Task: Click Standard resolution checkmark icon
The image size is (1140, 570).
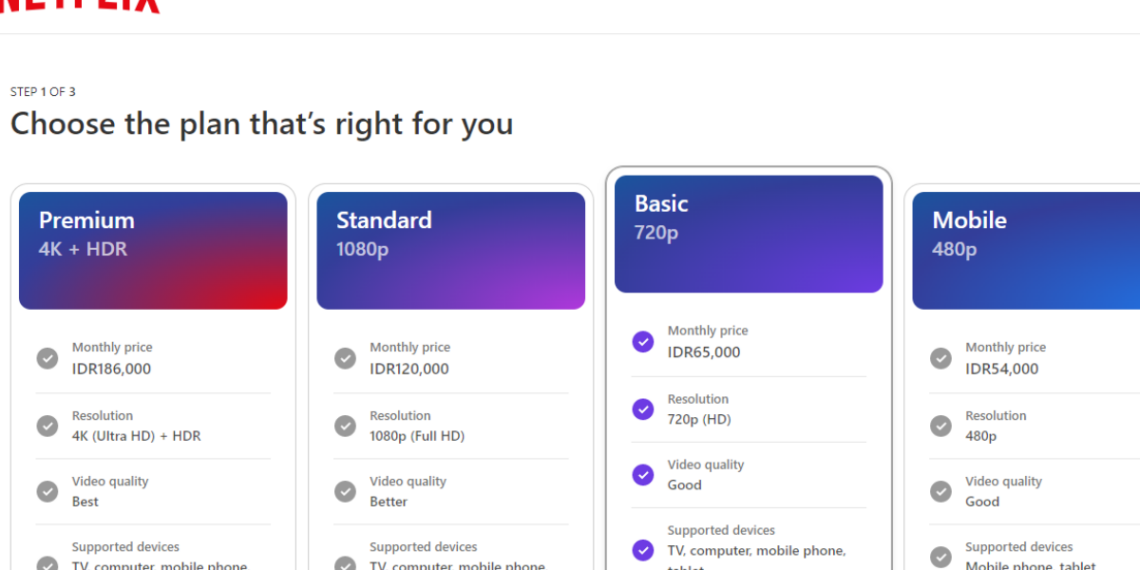Action: coord(345,426)
